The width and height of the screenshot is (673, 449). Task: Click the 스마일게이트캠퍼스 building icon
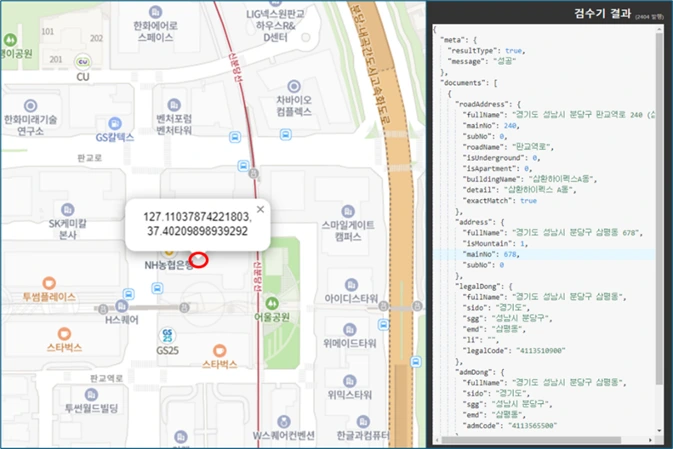pyautogui.click(x=348, y=212)
